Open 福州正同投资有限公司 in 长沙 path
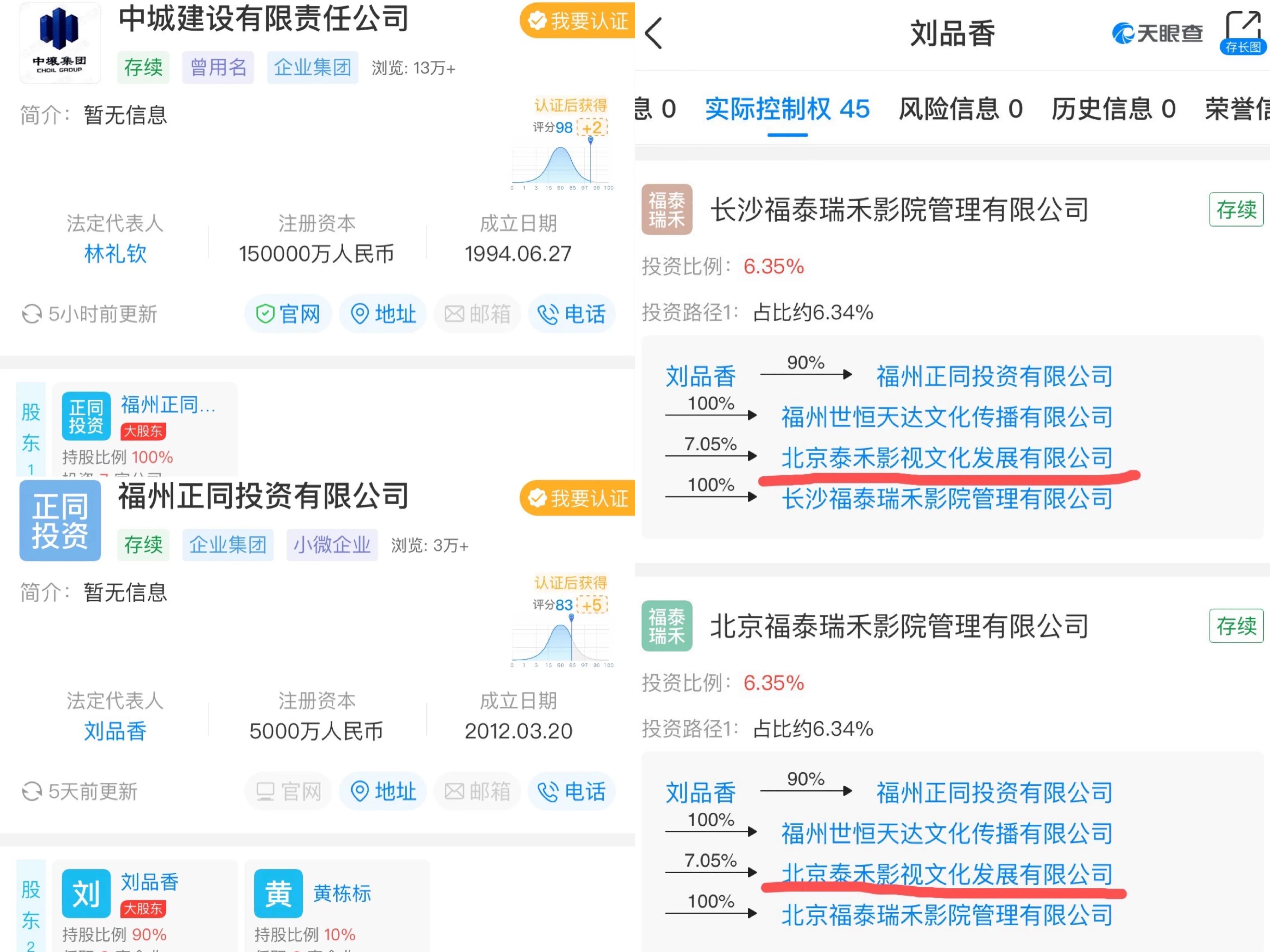The height and width of the screenshot is (952, 1270). pyautogui.click(x=994, y=376)
